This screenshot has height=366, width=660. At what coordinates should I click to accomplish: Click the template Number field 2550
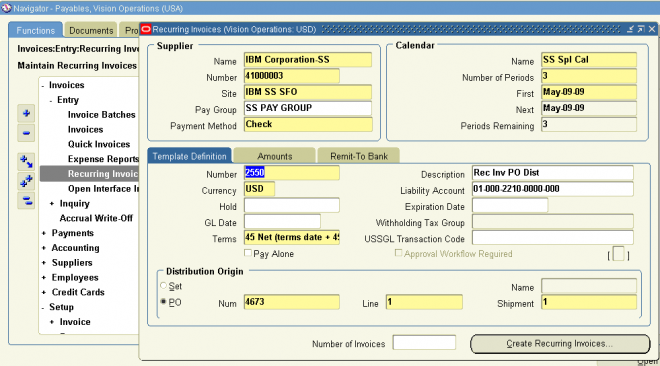point(292,172)
